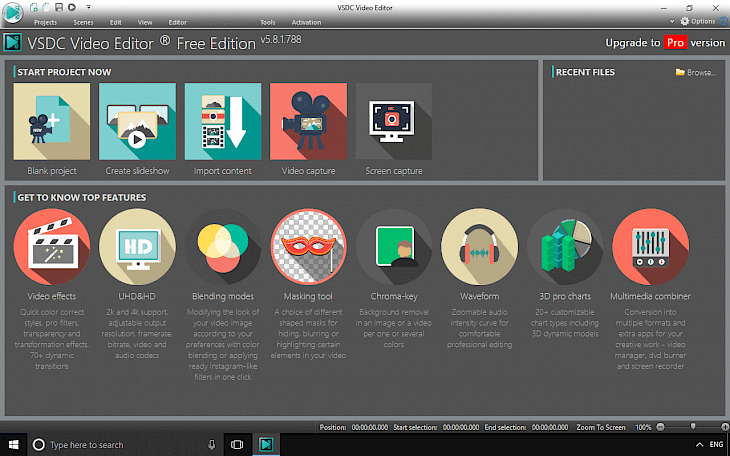The image size is (730, 456).
Task: Click the Position timecode value
Action: pos(370,427)
